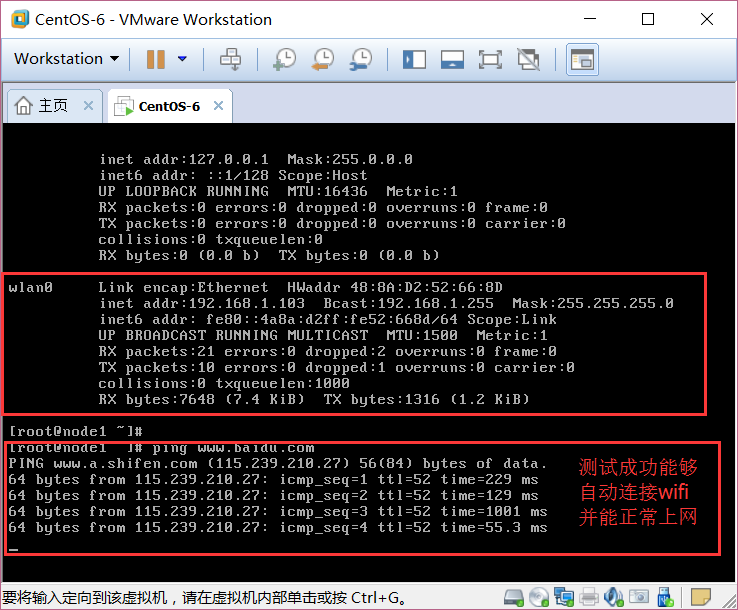Close the 主页 tab
The width and height of the screenshot is (738, 610).
point(88,105)
